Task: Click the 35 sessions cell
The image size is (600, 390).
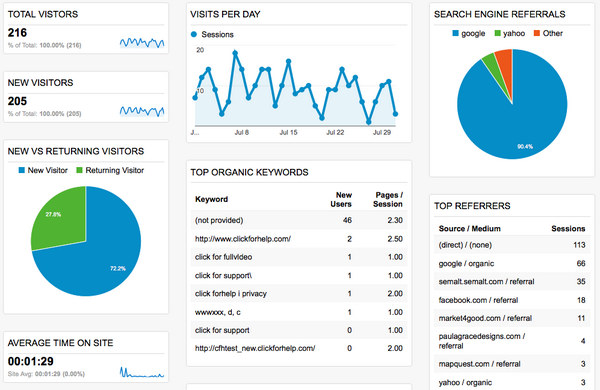Action: (581, 281)
